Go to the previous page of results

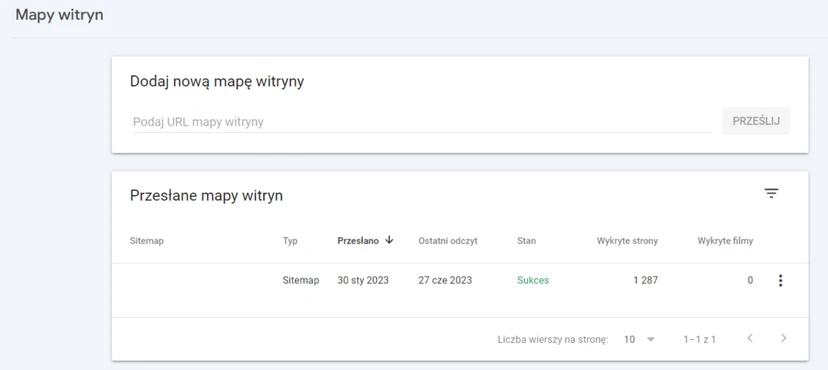[750, 338]
